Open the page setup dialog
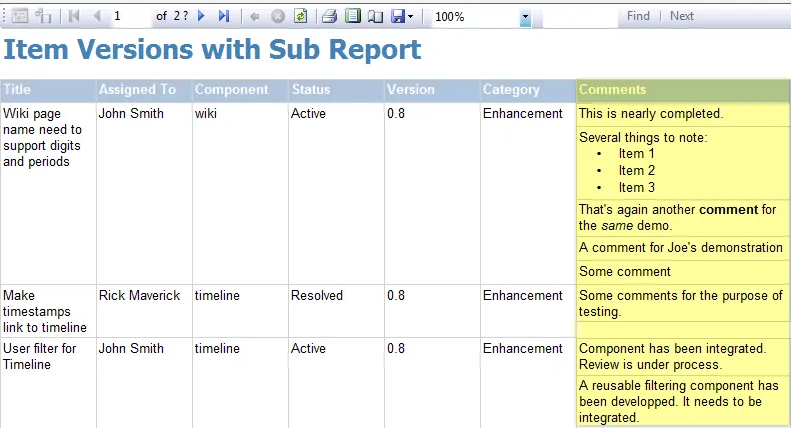 (375, 16)
